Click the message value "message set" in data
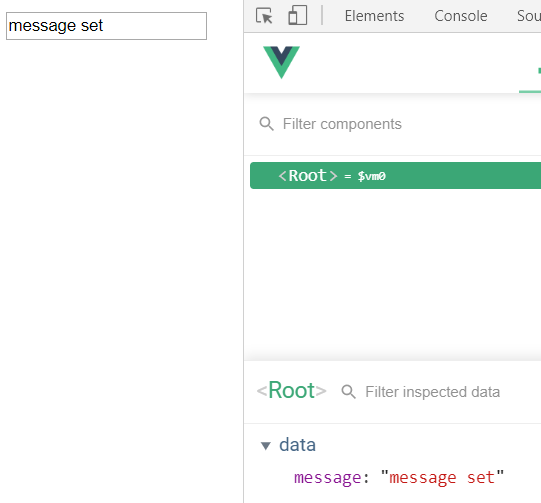Screen dimensions: 541x503 [x=443, y=478]
